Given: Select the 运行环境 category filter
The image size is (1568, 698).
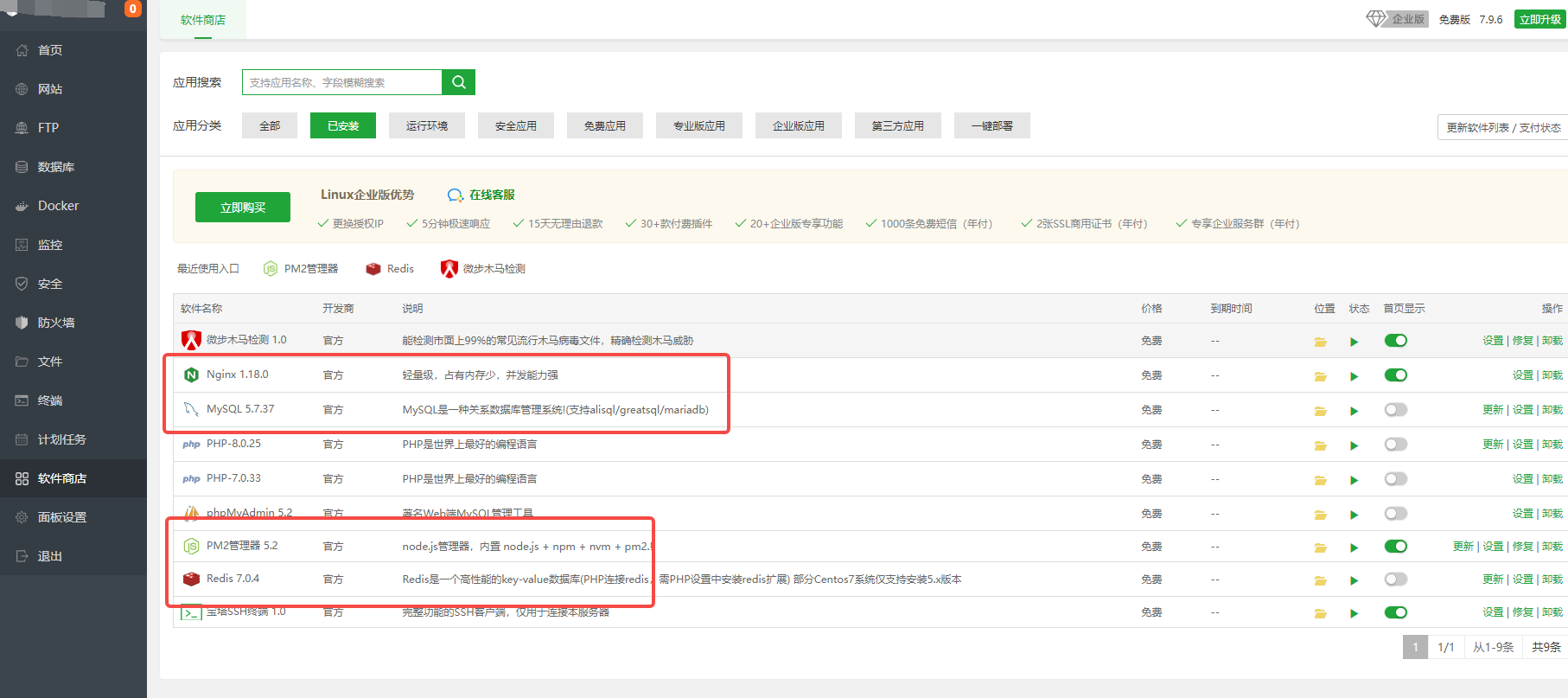Looking at the screenshot, I should click(427, 125).
